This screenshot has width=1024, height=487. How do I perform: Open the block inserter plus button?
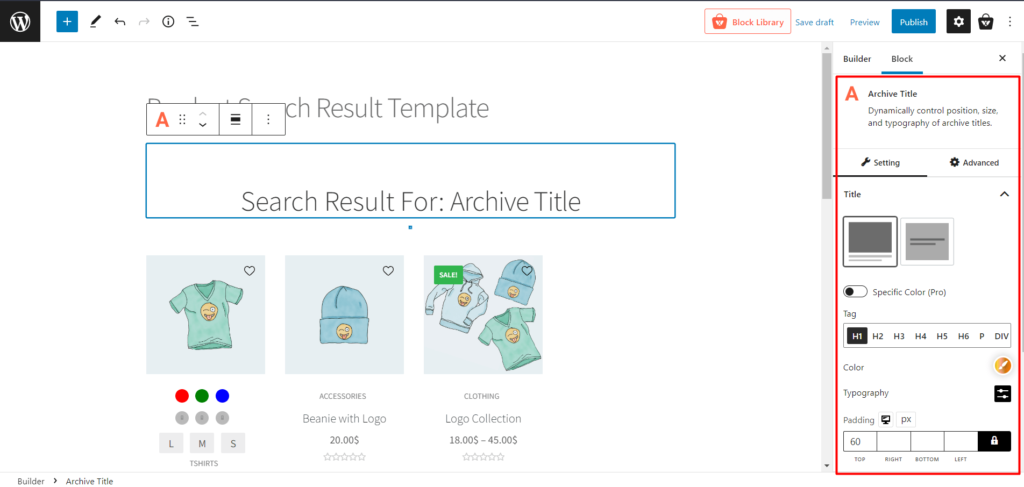click(x=67, y=21)
